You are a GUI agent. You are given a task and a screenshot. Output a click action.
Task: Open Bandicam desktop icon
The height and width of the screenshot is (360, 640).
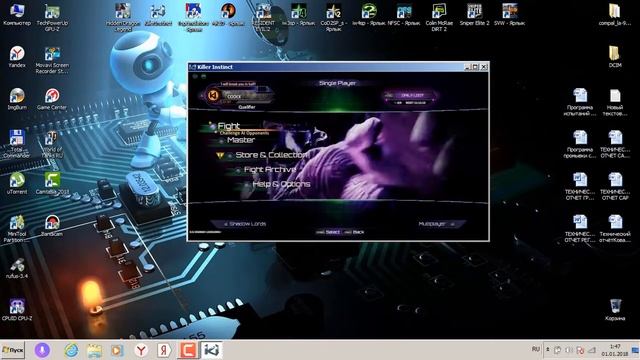tap(52, 225)
